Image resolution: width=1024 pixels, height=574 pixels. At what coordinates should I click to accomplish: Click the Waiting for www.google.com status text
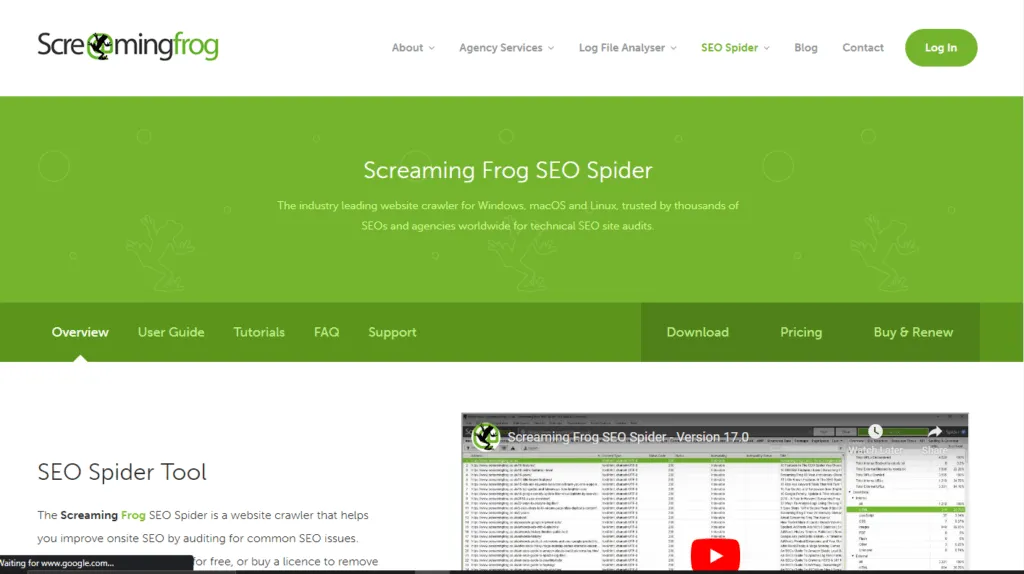(57, 563)
